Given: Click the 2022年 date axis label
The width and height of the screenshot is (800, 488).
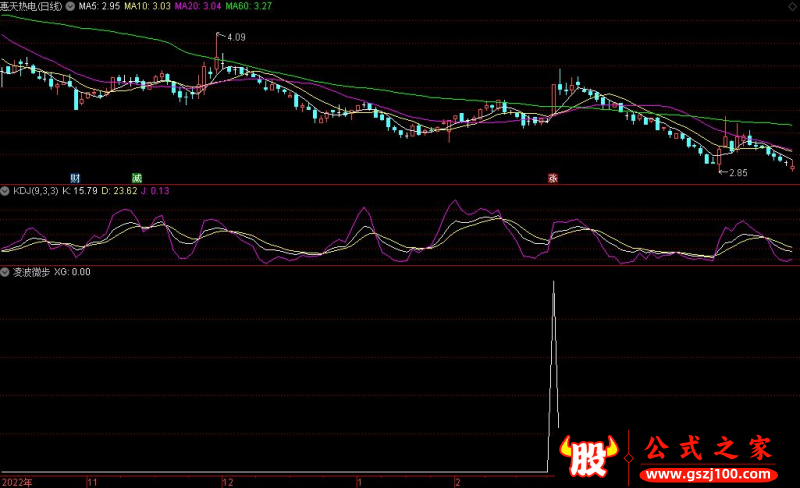Looking at the screenshot, I should [16, 481].
